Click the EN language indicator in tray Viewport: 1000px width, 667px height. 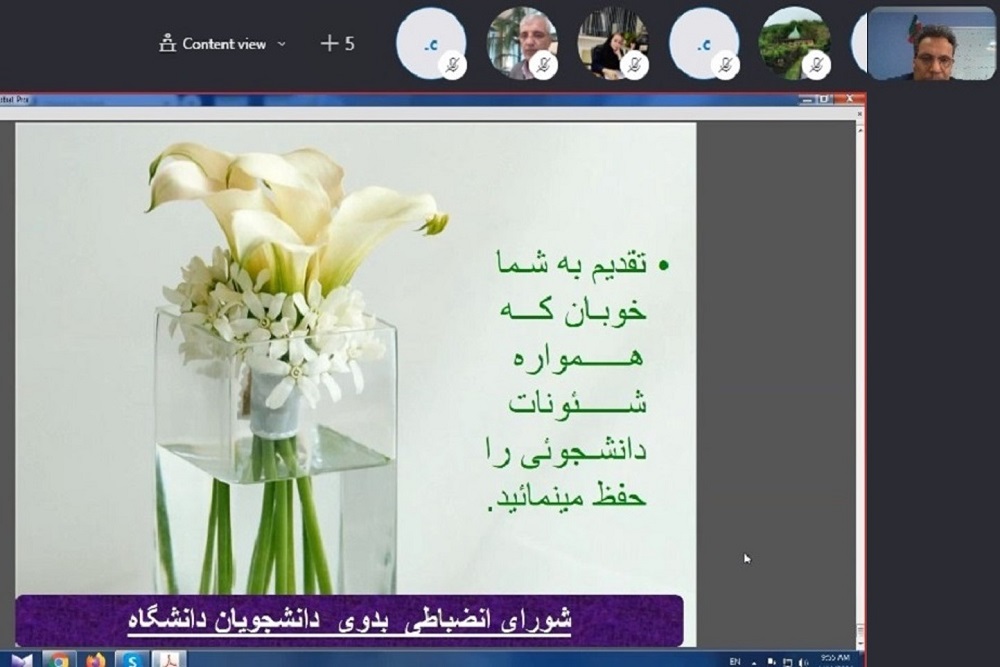pos(736,661)
